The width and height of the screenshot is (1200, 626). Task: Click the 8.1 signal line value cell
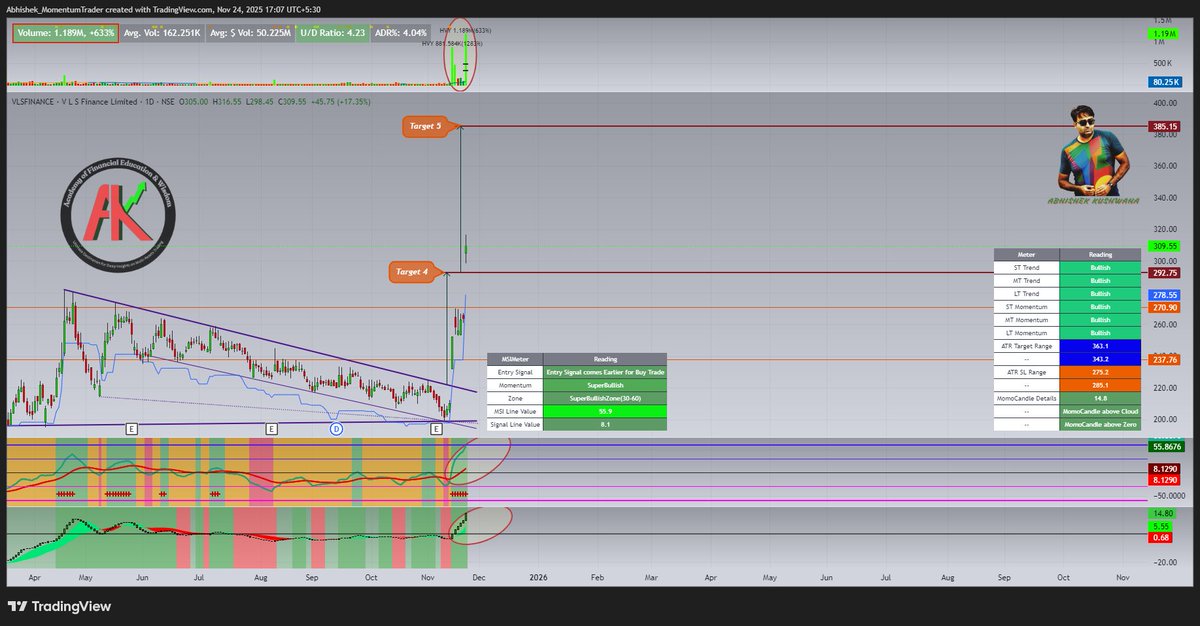605,424
